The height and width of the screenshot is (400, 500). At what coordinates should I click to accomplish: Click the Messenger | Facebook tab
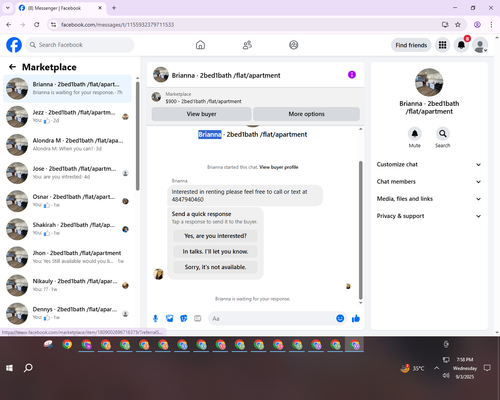click(60, 8)
